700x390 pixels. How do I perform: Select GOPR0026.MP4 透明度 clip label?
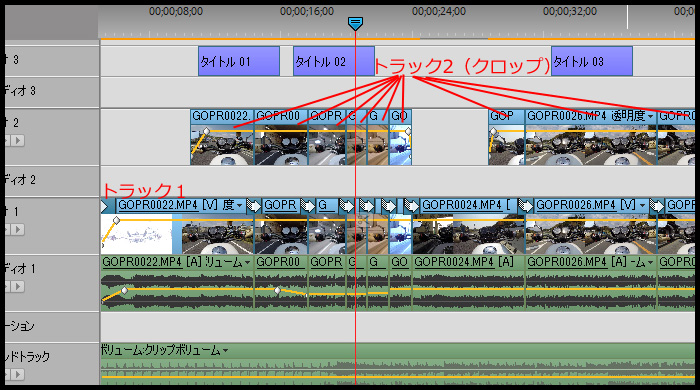pos(586,116)
